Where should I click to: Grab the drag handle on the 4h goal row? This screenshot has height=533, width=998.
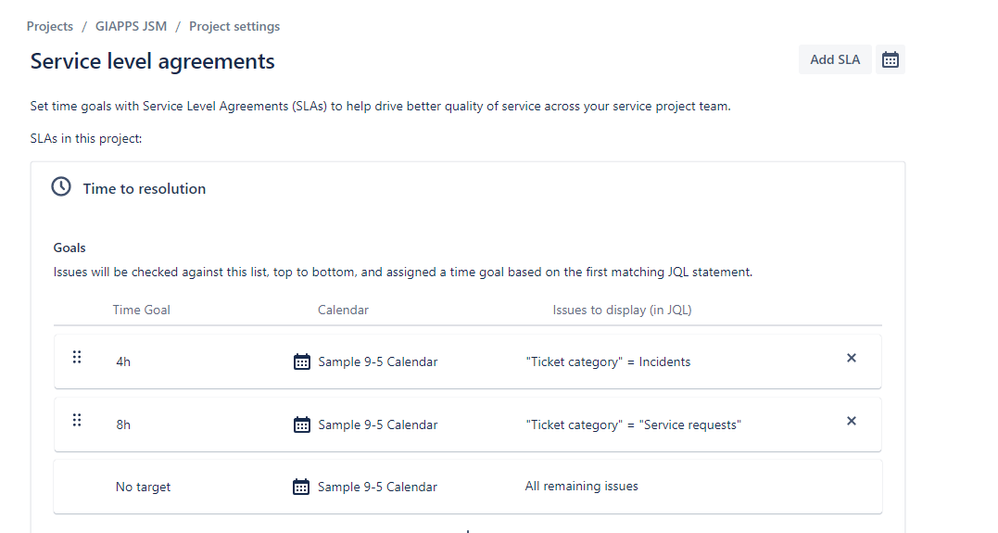tap(77, 357)
